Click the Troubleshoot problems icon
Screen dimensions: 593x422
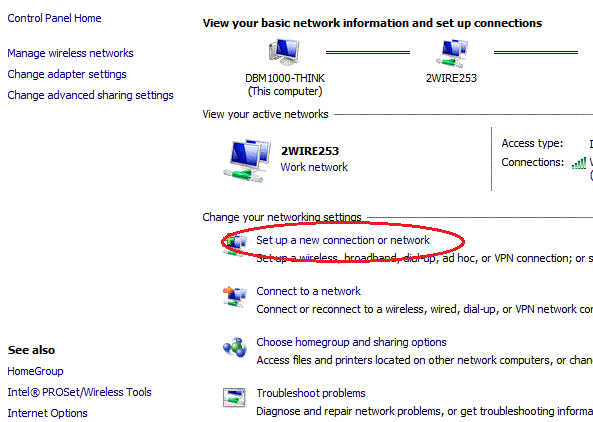tap(234, 398)
